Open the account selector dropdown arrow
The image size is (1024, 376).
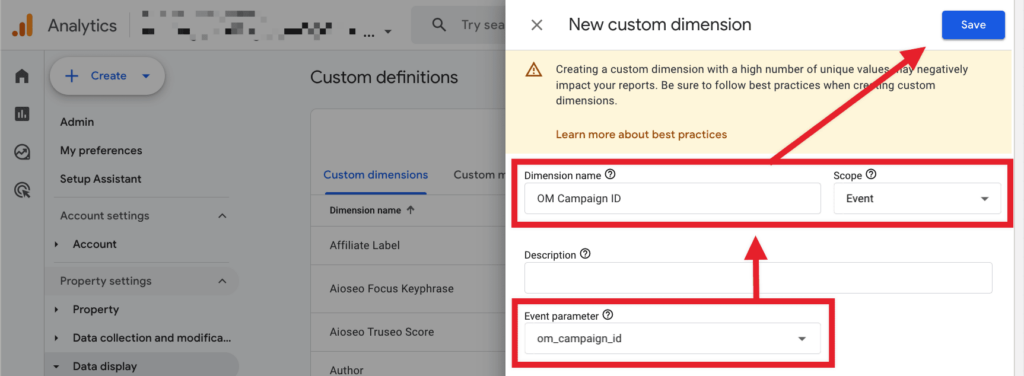pyautogui.click(x=388, y=31)
